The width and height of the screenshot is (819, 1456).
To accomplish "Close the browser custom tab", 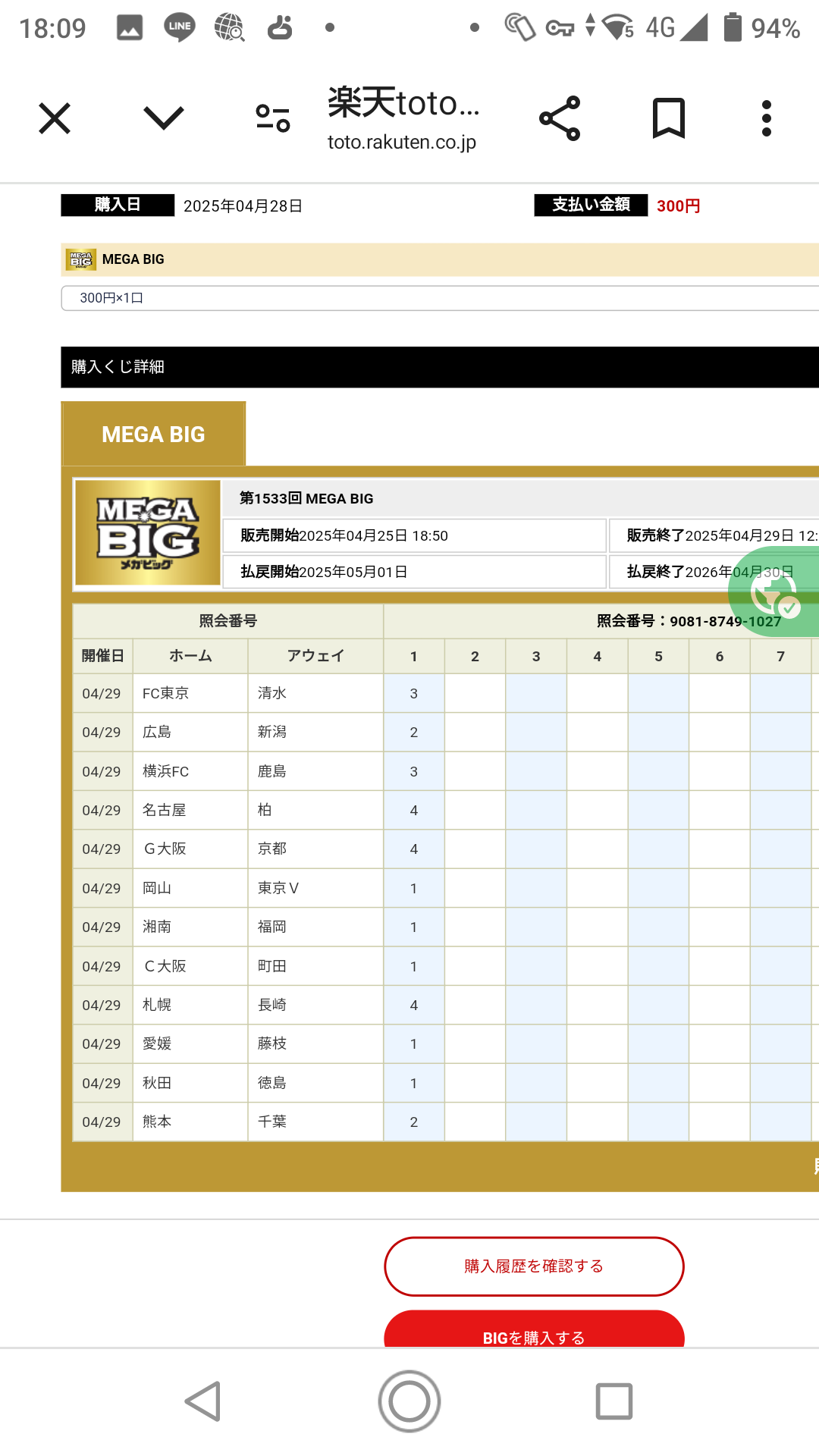I will pos(55,118).
